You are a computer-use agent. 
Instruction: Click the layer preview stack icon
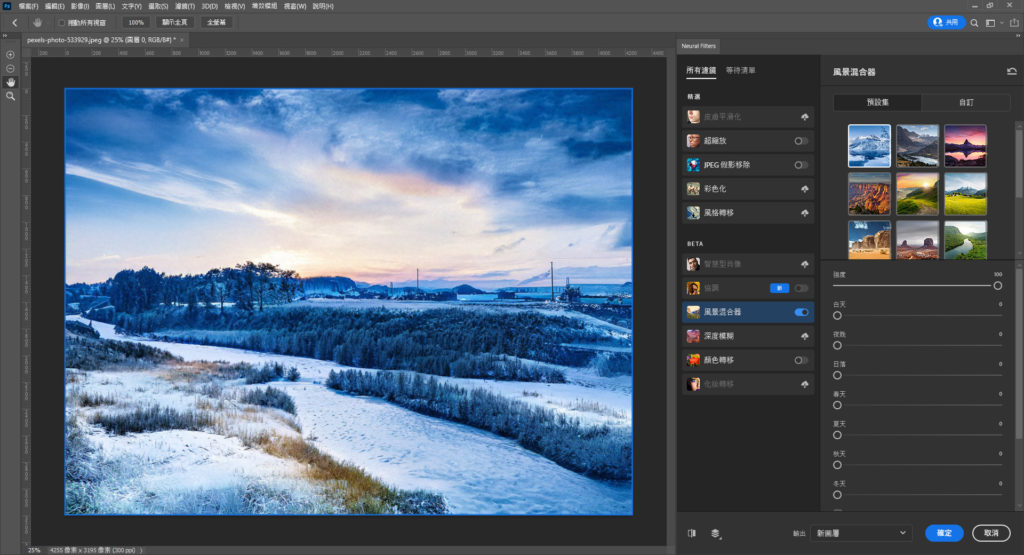click(x=716, y=533)
